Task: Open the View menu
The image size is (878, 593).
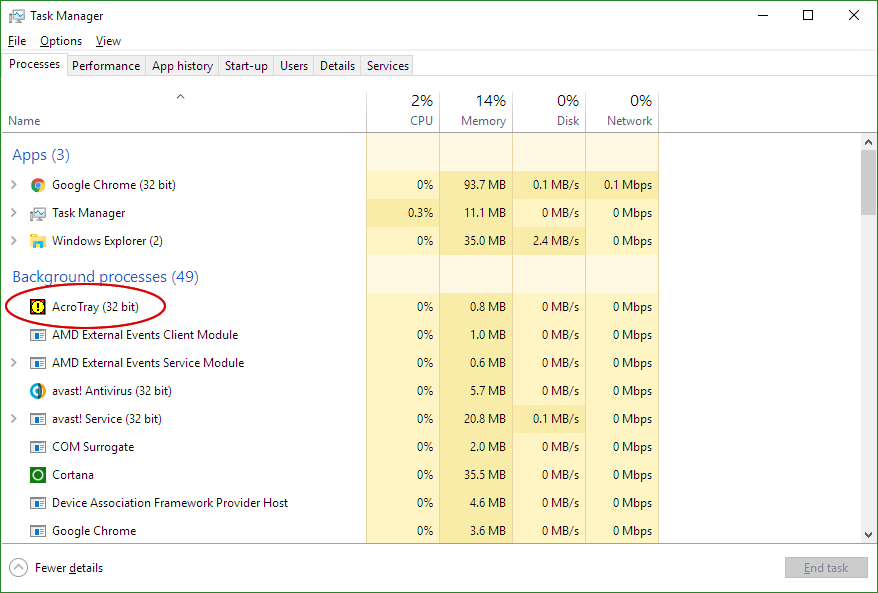Action: click(x=108, y=41)
